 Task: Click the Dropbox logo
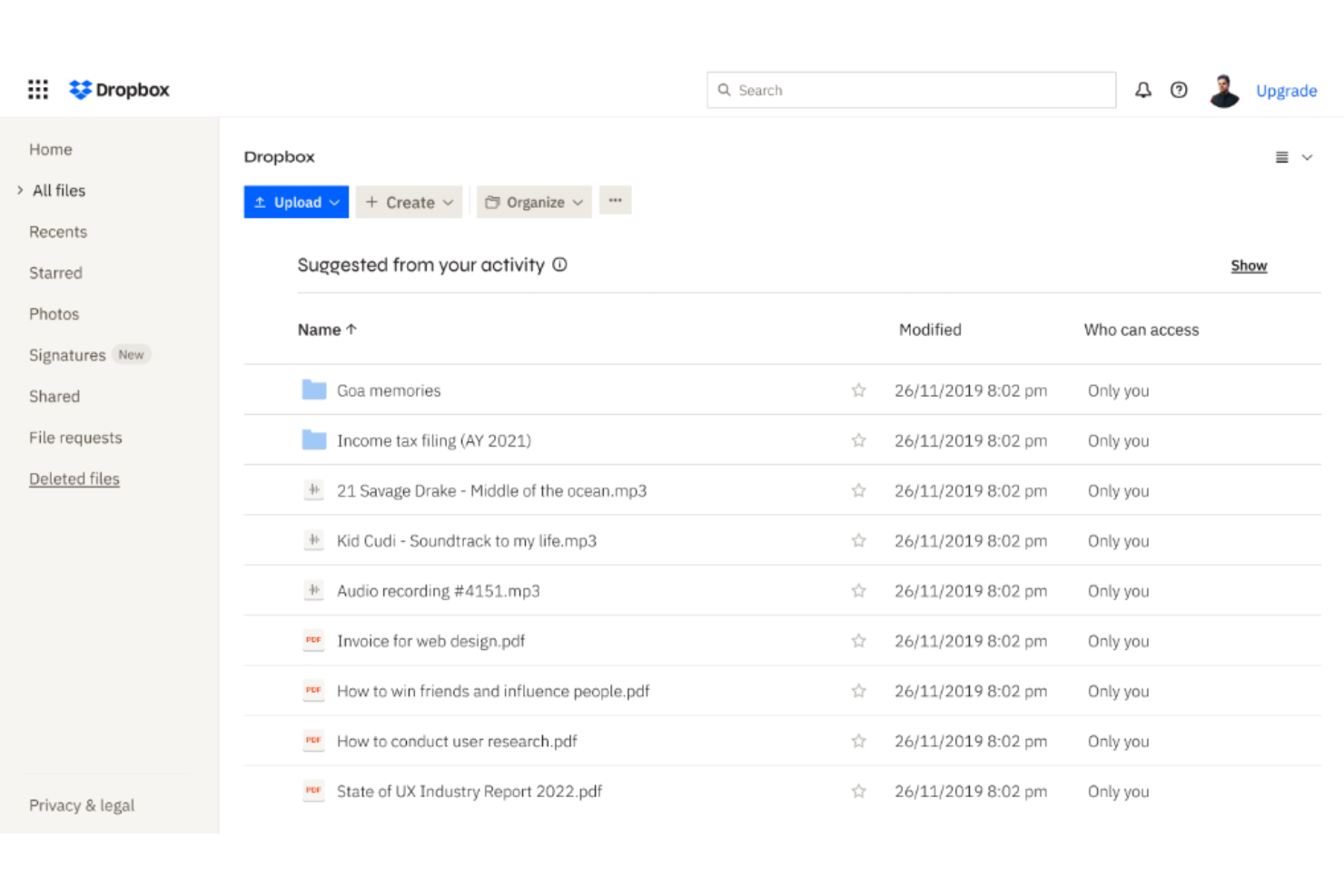[x=118, y=89]
